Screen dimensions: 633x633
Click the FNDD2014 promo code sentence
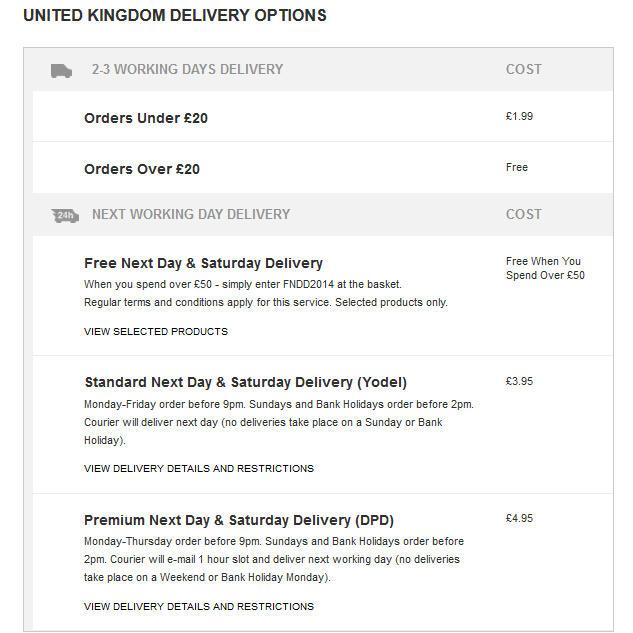coord(243,284)
